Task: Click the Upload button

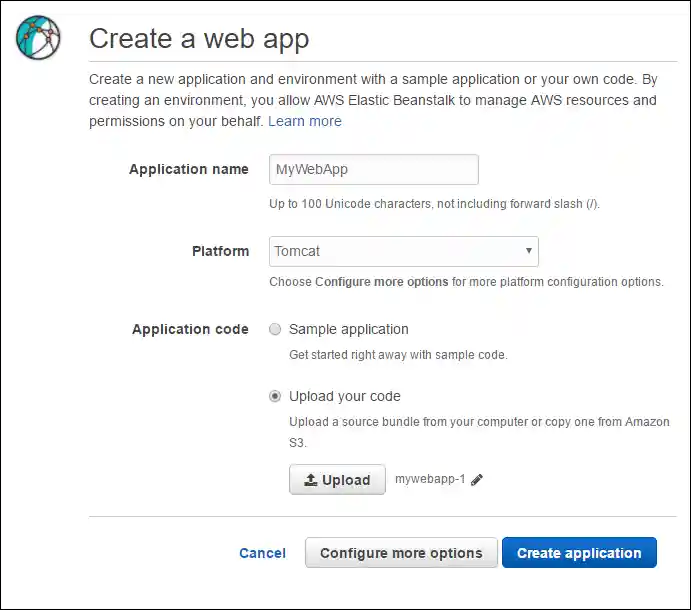Action: [x=337, y=480]
